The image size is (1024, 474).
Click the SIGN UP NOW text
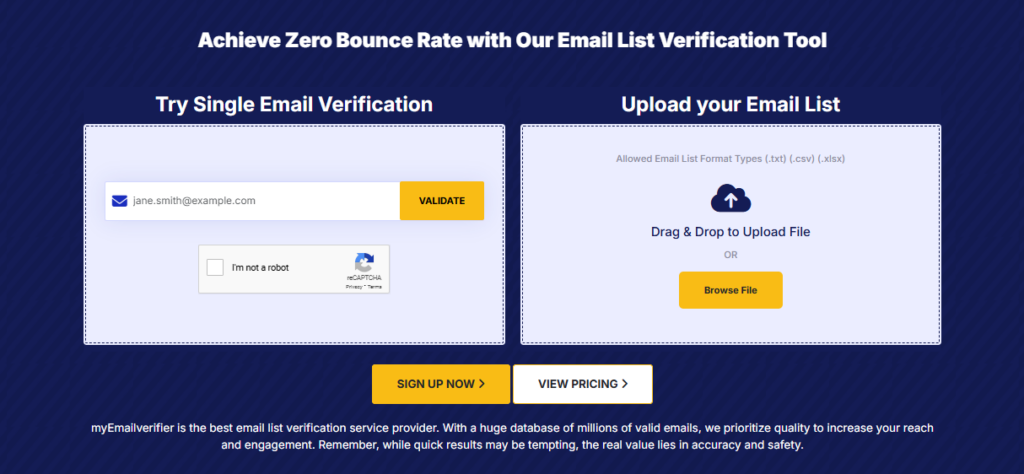point(435,383)
